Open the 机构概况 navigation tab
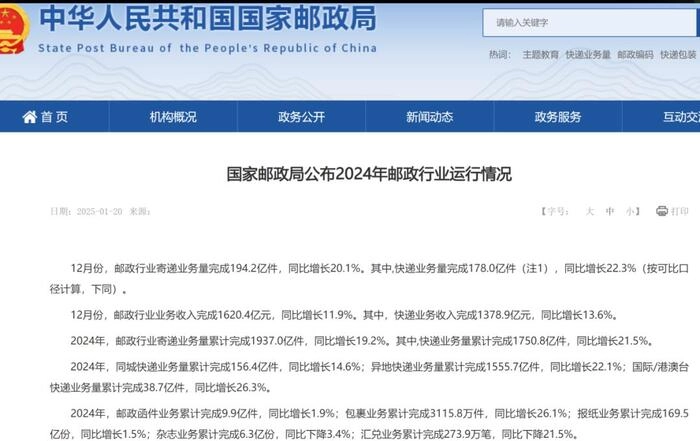Image resolution: width=700 pixels, height=441 pixels. tap(173, 117)
